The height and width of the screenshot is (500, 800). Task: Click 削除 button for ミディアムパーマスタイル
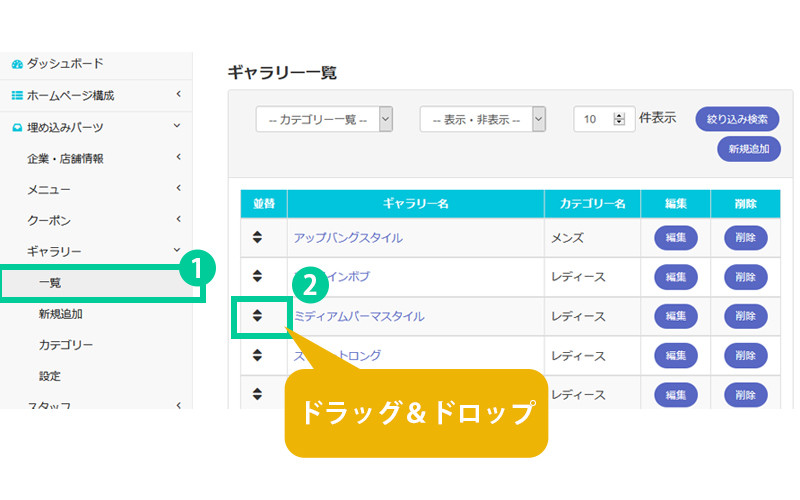pyautogui.click(x=745, y=316)
